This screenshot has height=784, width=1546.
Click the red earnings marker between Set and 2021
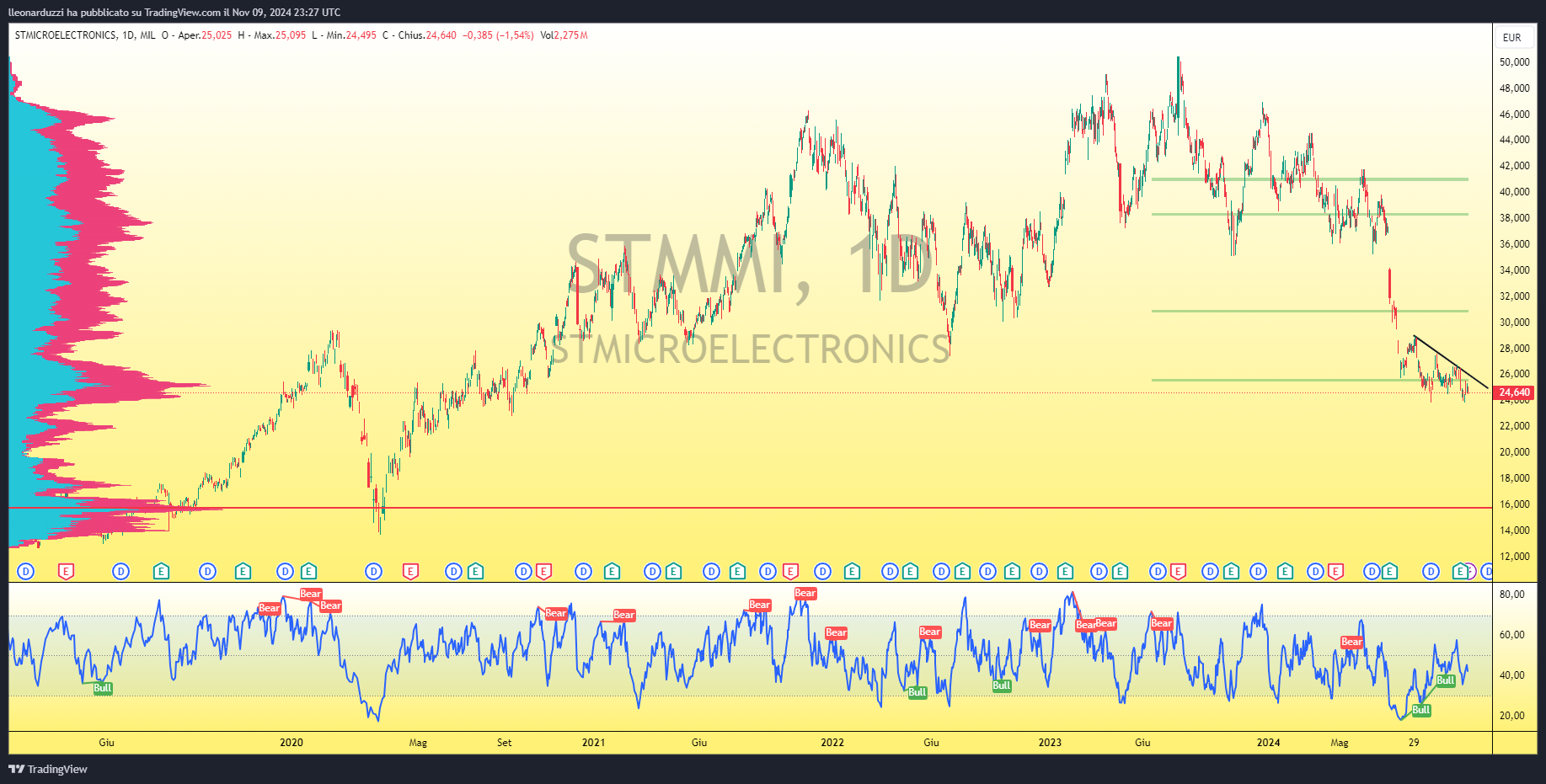(543, 572)
